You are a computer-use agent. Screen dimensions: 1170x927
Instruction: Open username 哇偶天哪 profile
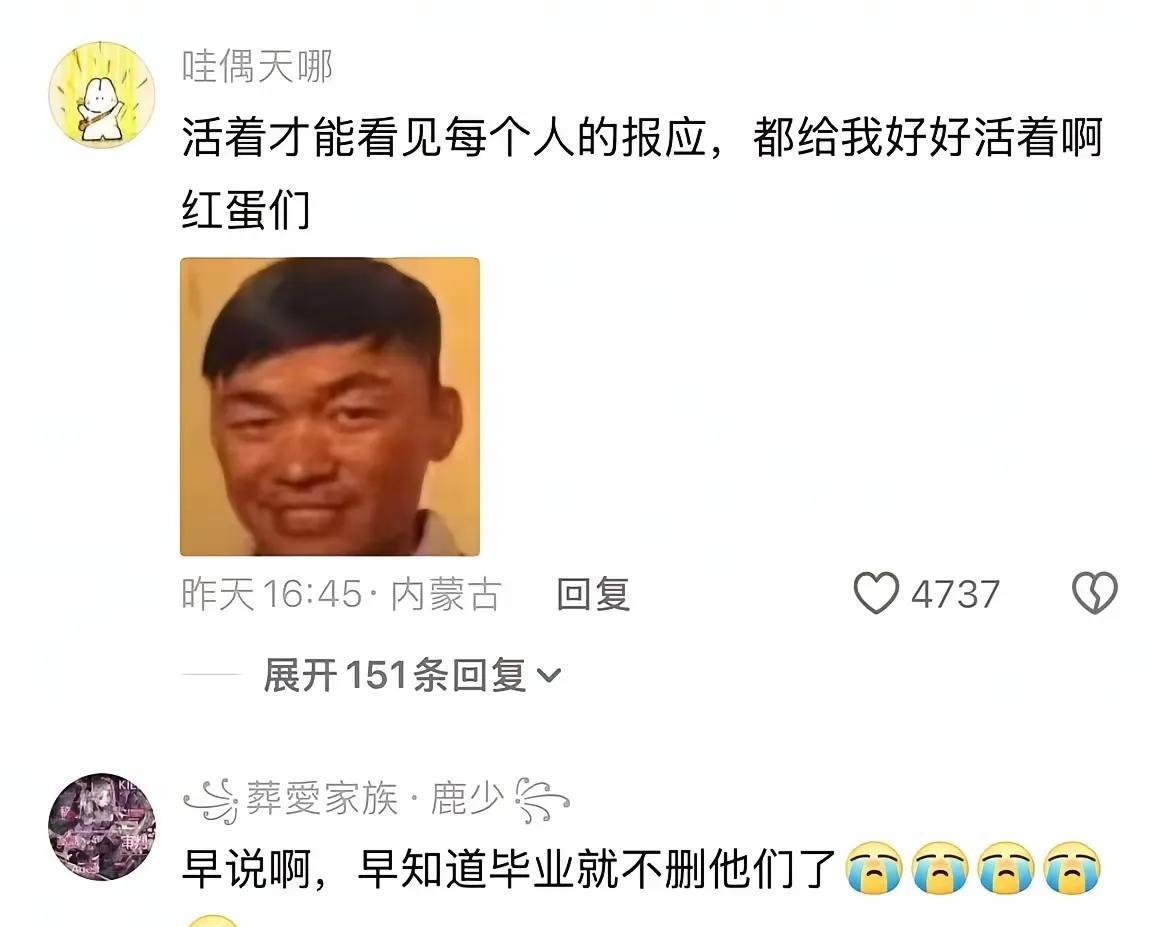(257, 66)
